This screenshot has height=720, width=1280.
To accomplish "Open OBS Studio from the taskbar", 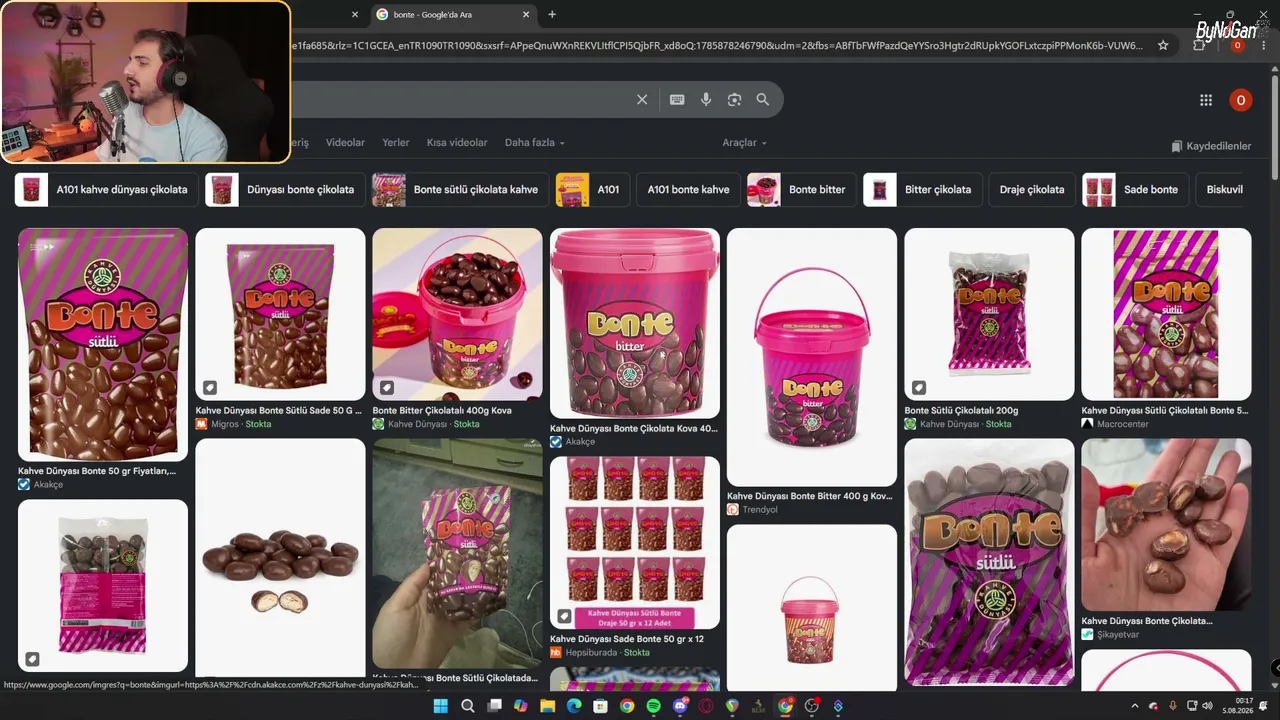I will tap(812, 706).
